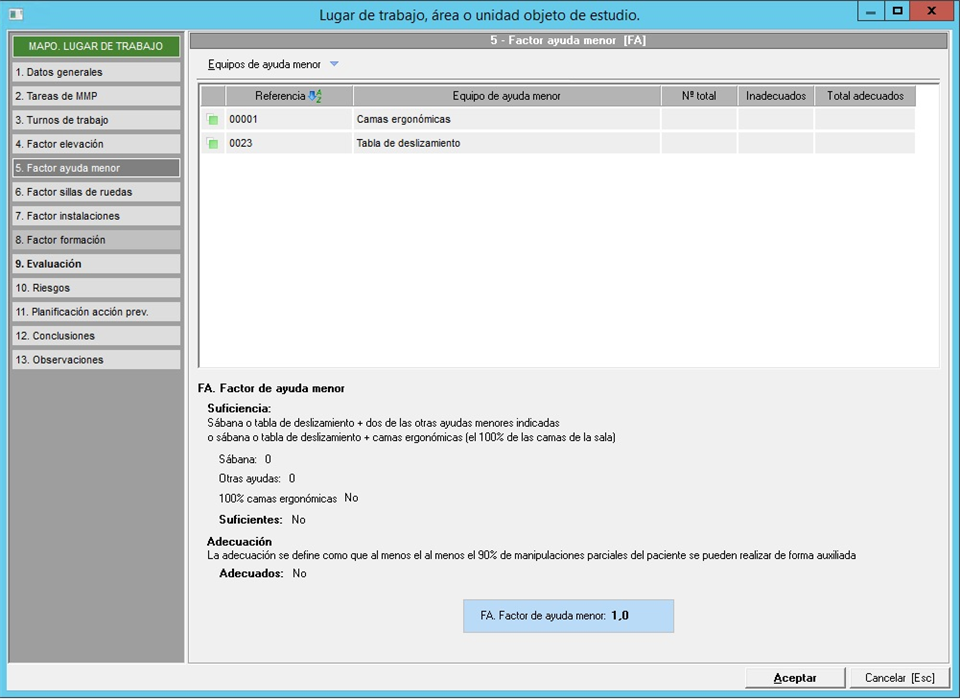Open 4. Factor elevación section

(x=96, y=144)
